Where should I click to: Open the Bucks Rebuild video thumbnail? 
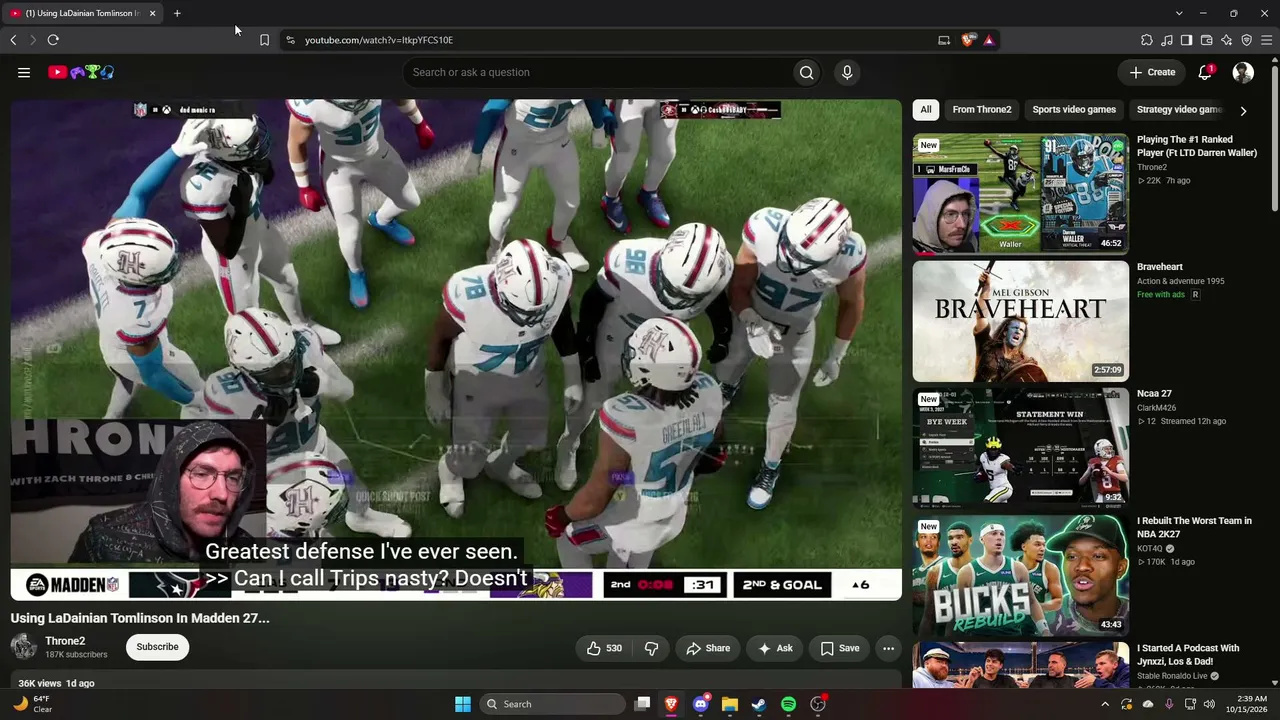1020,575
